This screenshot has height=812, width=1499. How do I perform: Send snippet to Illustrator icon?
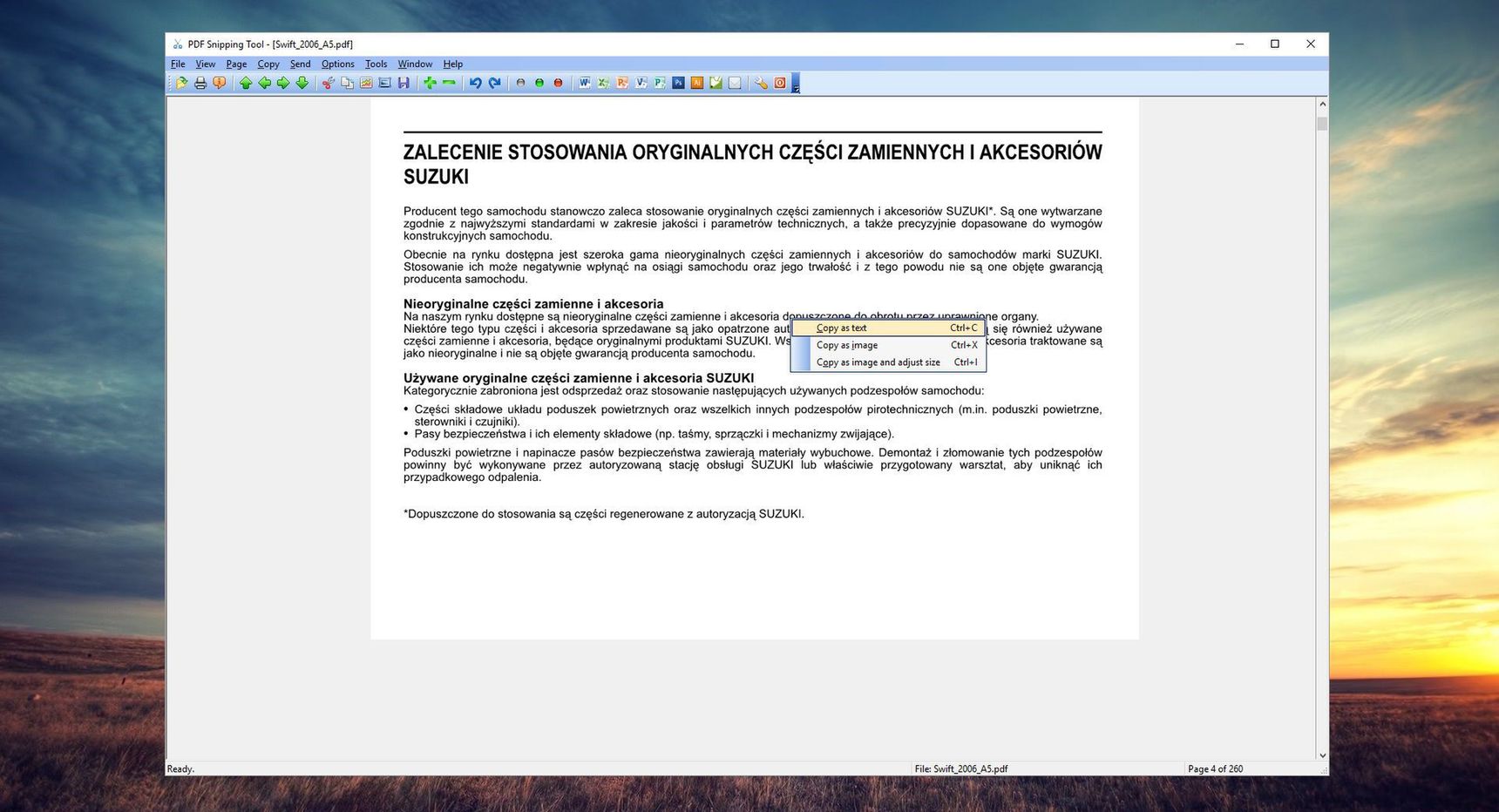pos(697,83)
